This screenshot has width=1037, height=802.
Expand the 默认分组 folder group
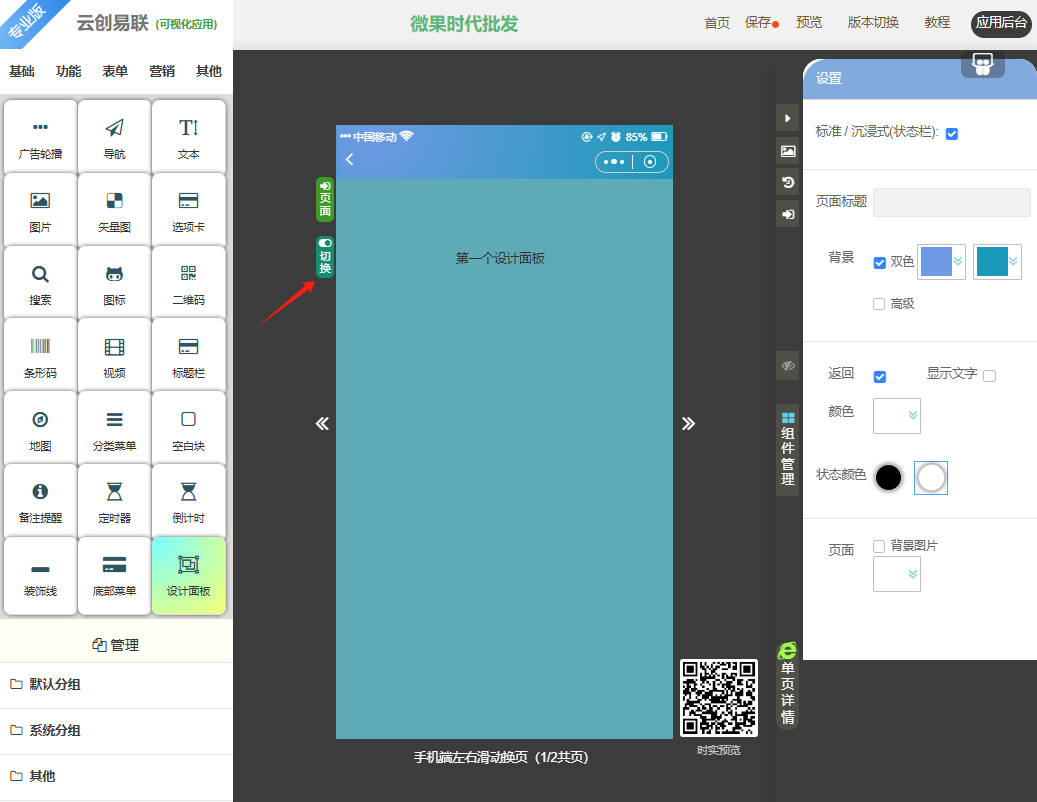55,685
